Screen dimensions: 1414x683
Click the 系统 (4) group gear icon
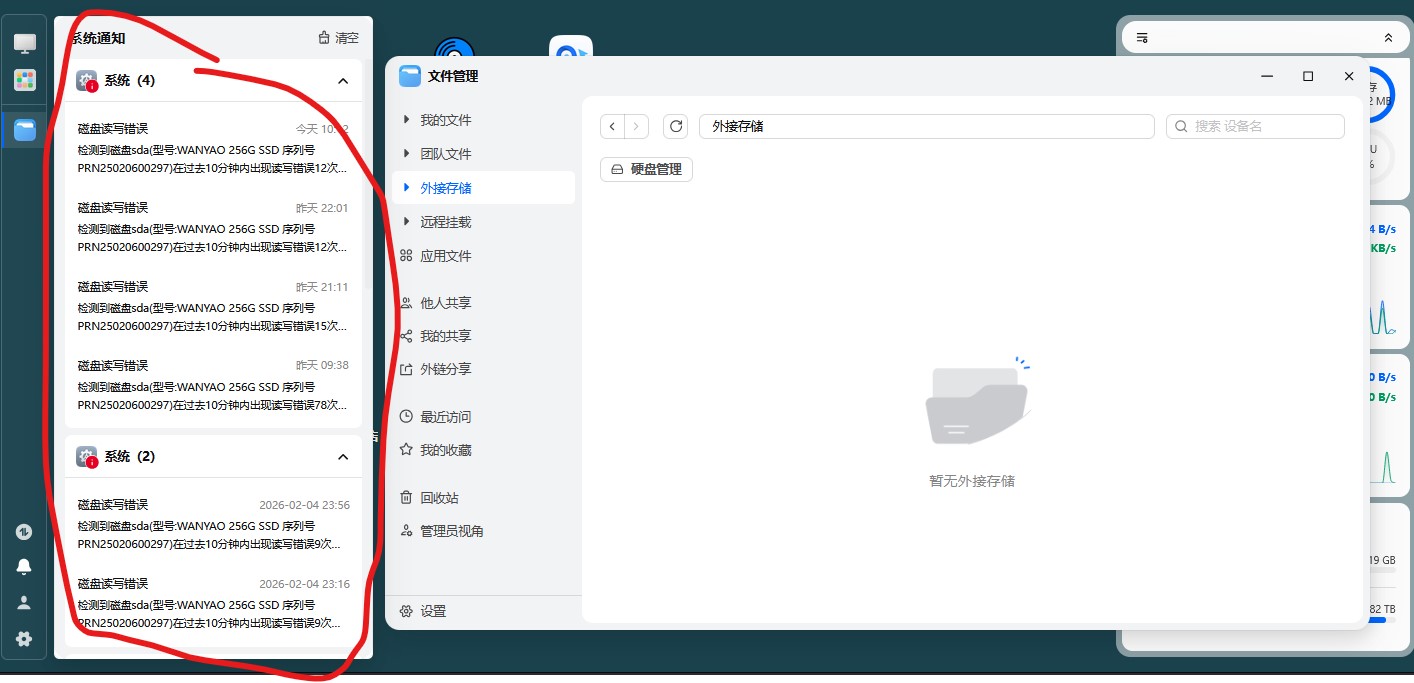(87, 81)
